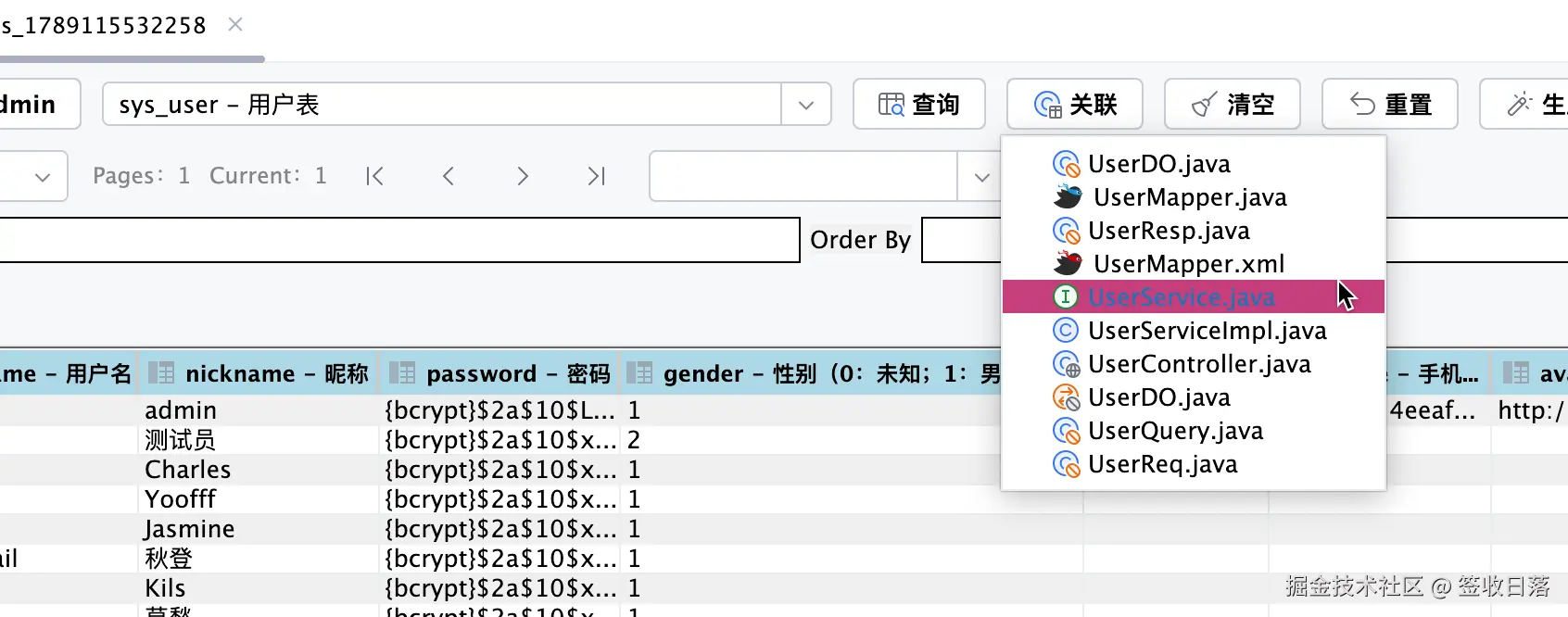Image resolution: width=1568 pixels, height=617 pixels.
Task: Open UserMapper.xml from the popup
Action: click(x=1194, y=264)
